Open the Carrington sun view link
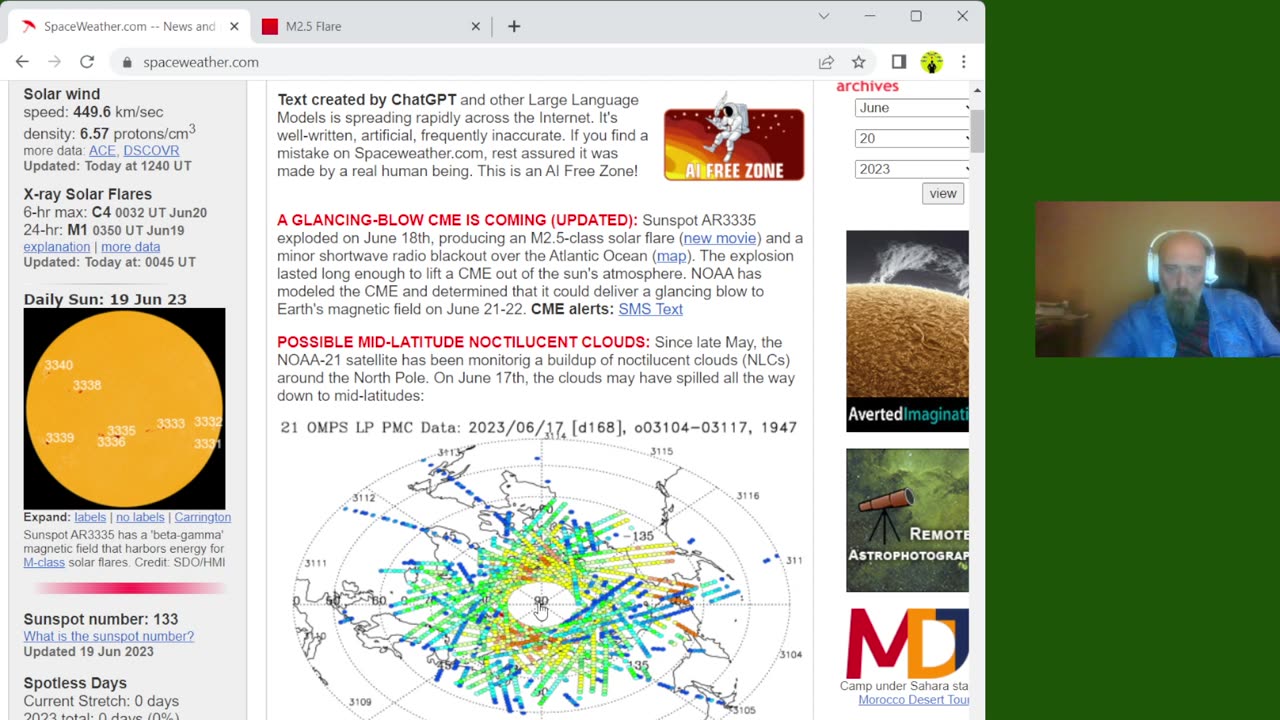The image size is (1280, 720). coord(203,517)
